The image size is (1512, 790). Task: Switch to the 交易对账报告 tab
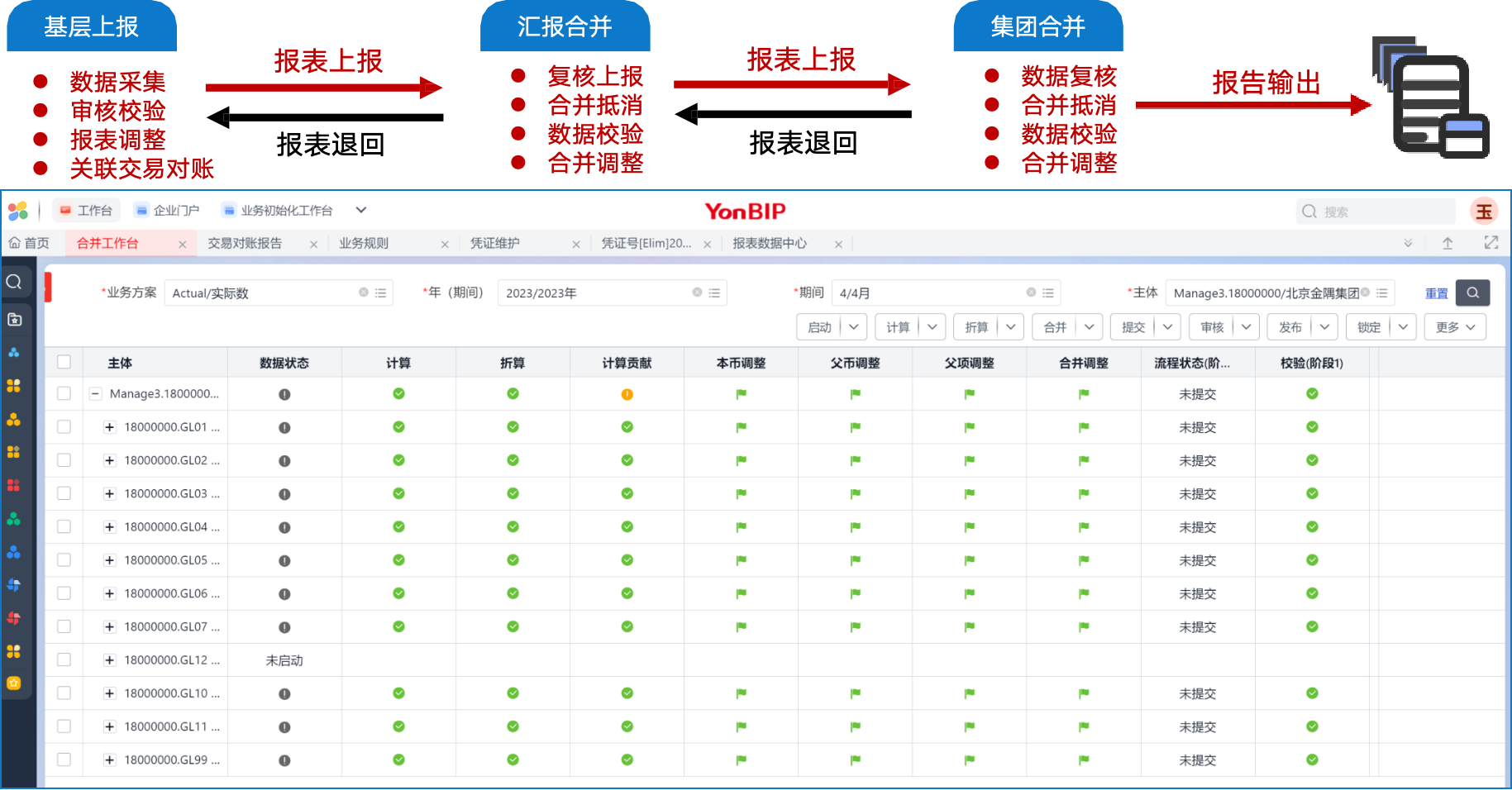245,243
